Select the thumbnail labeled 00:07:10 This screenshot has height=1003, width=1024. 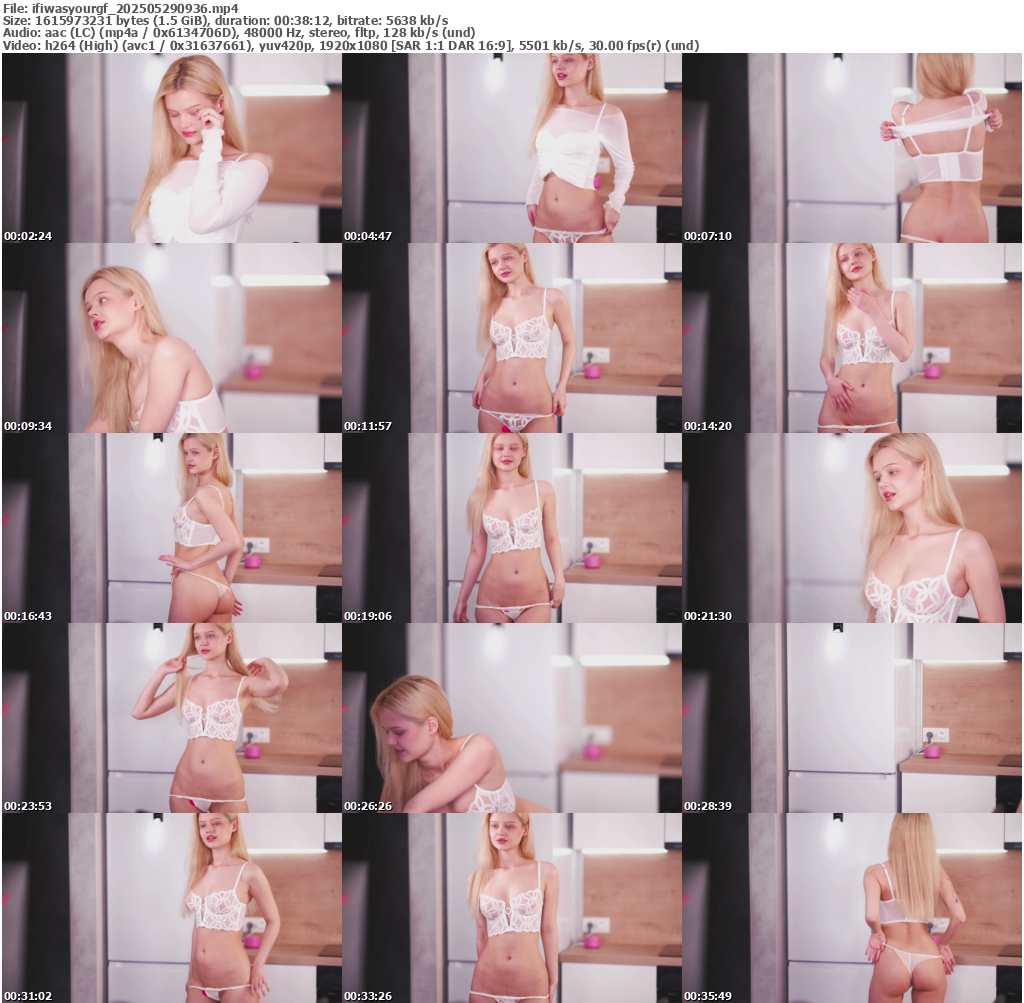click(852, 148)
